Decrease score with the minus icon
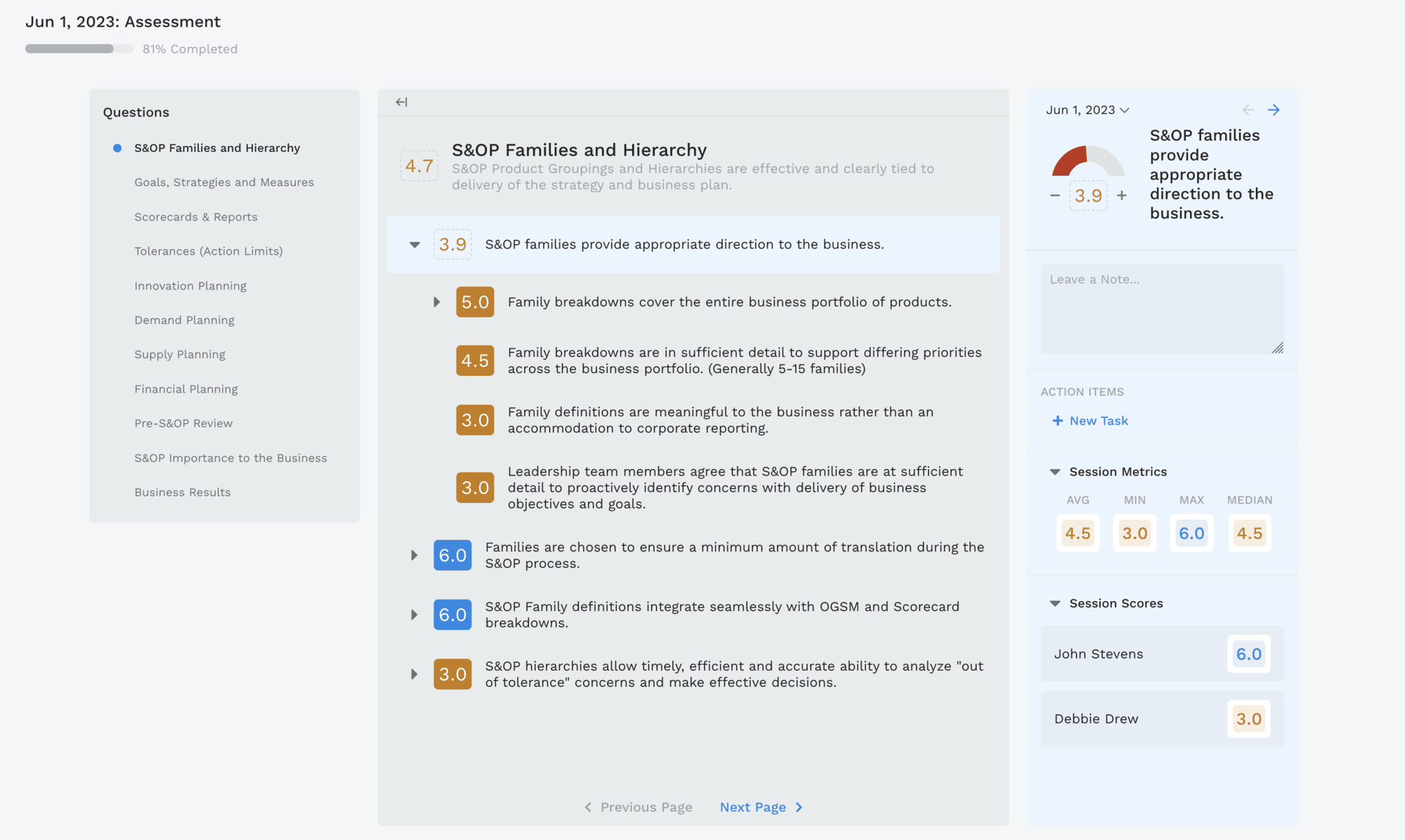The width and height of the screenshot is (1405, 840). (x=1054, y=196)
